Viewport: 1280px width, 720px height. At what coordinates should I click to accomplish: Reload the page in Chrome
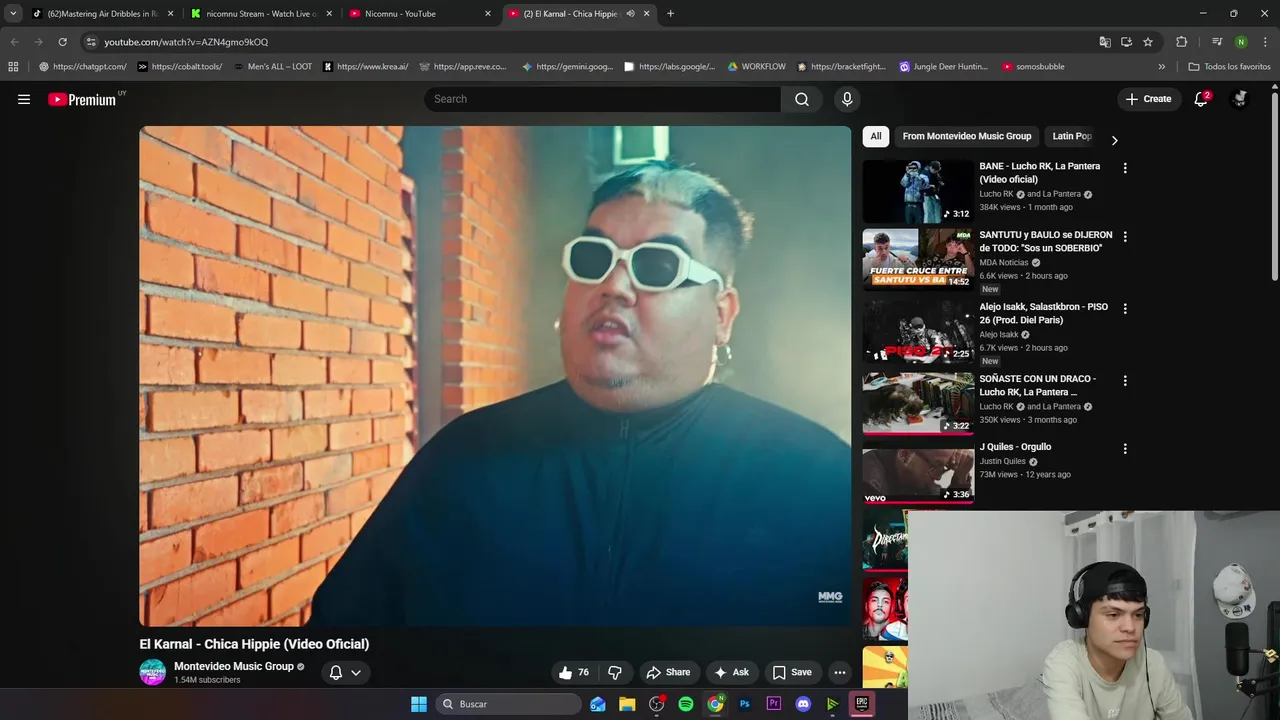tap(62, 42)
